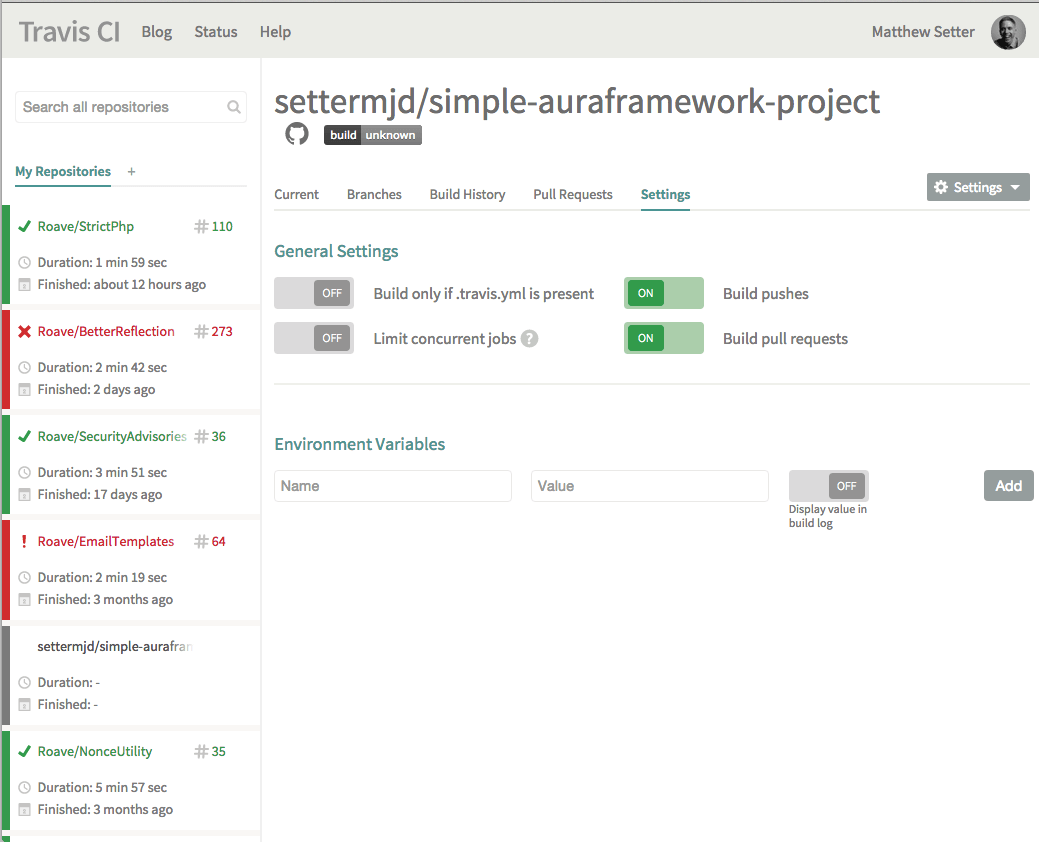The height and width of the screenshot is (842, 1039).
Task: Switch to the Current tab
Action: pos(296,194)
